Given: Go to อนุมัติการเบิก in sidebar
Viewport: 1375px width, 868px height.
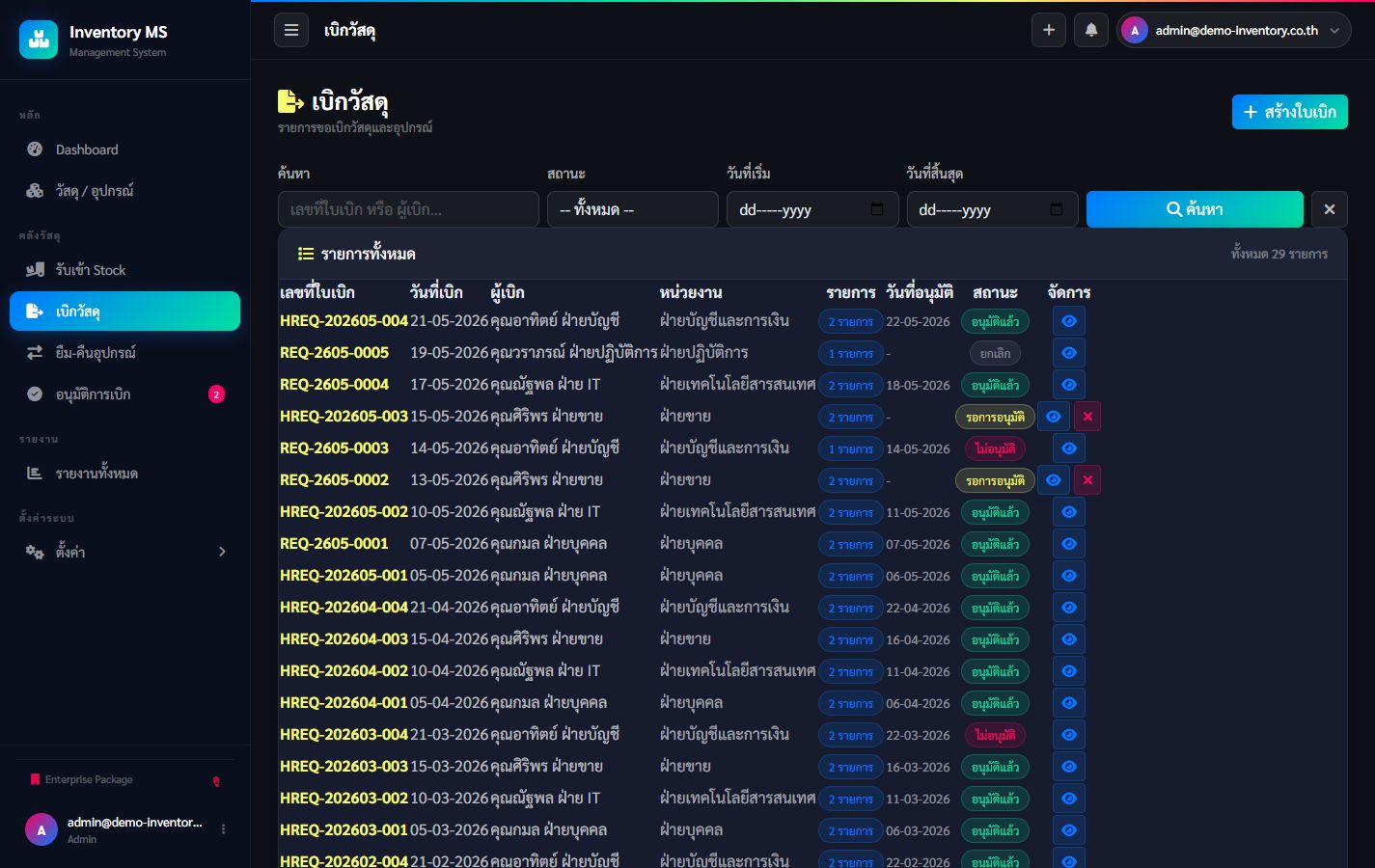Looking at the screenshot, I should click(x=124, y=393).
